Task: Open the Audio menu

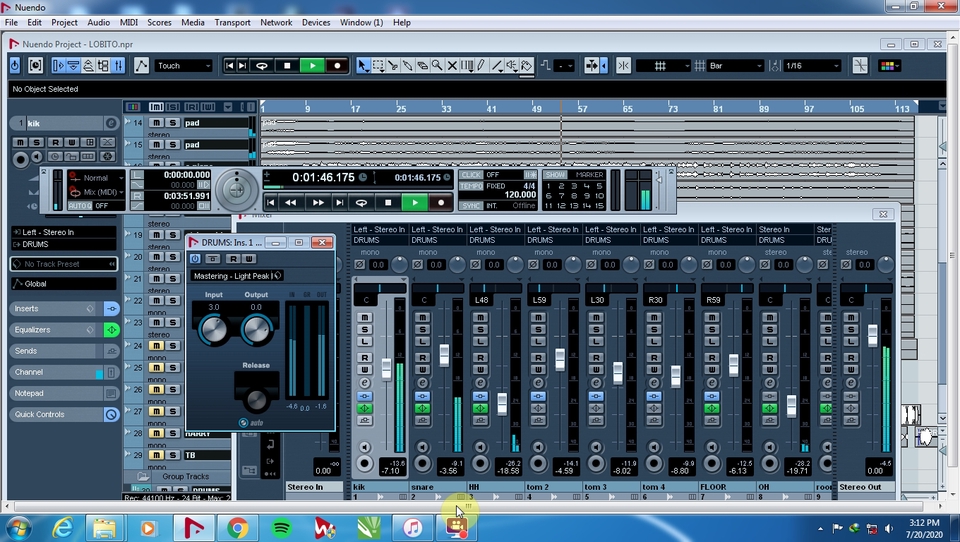Action: 99,22
